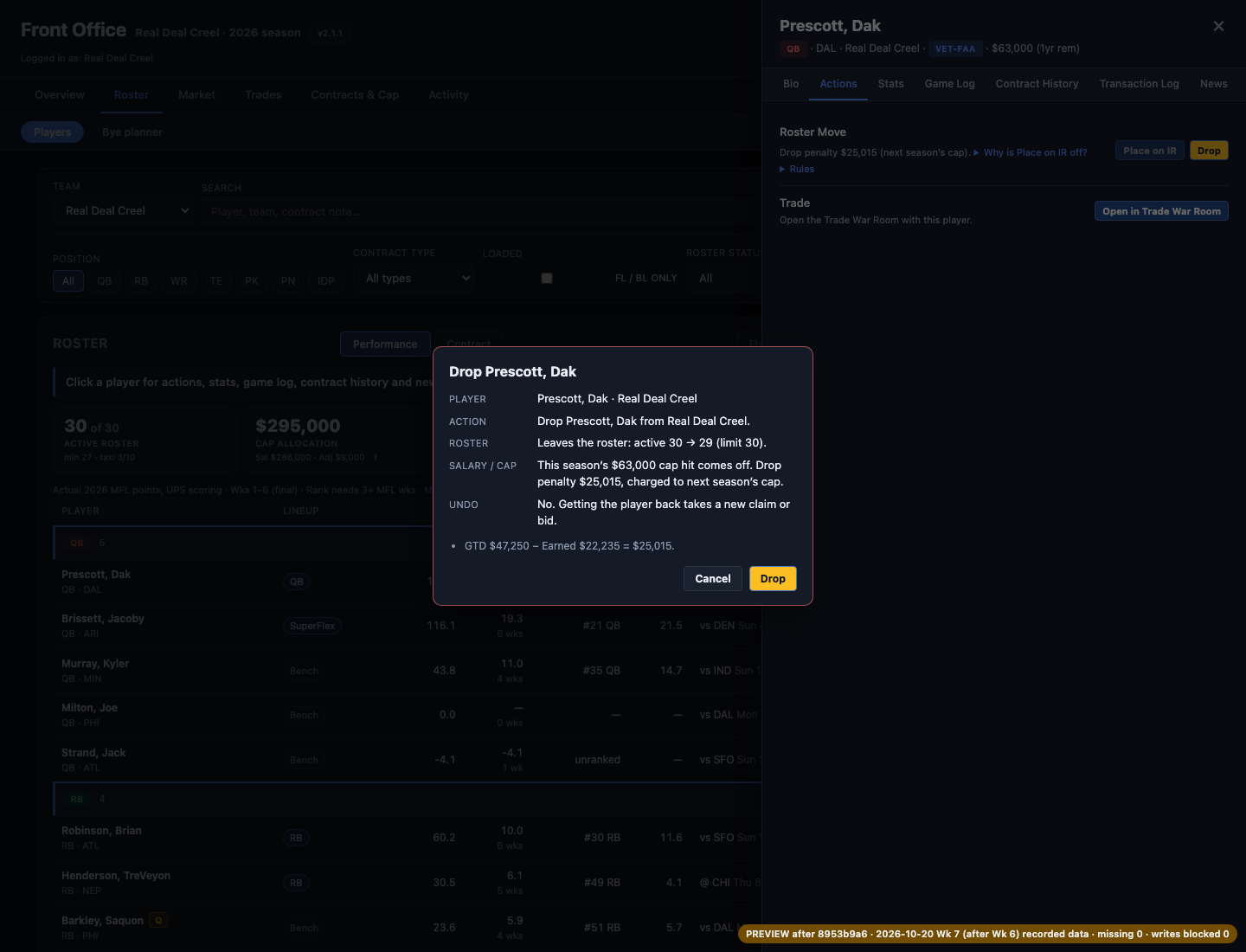Switch to the Bye planner view
The height and width of the screenshot is (952, 1246).
(132, 132)
